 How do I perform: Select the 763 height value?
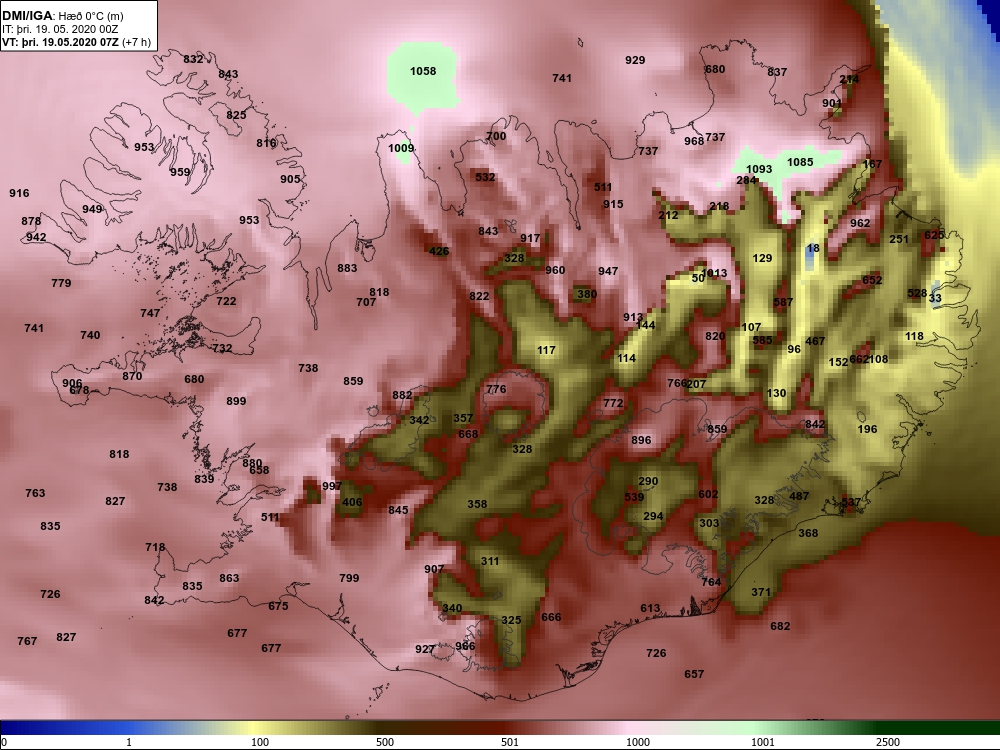(x=35, y=493)
